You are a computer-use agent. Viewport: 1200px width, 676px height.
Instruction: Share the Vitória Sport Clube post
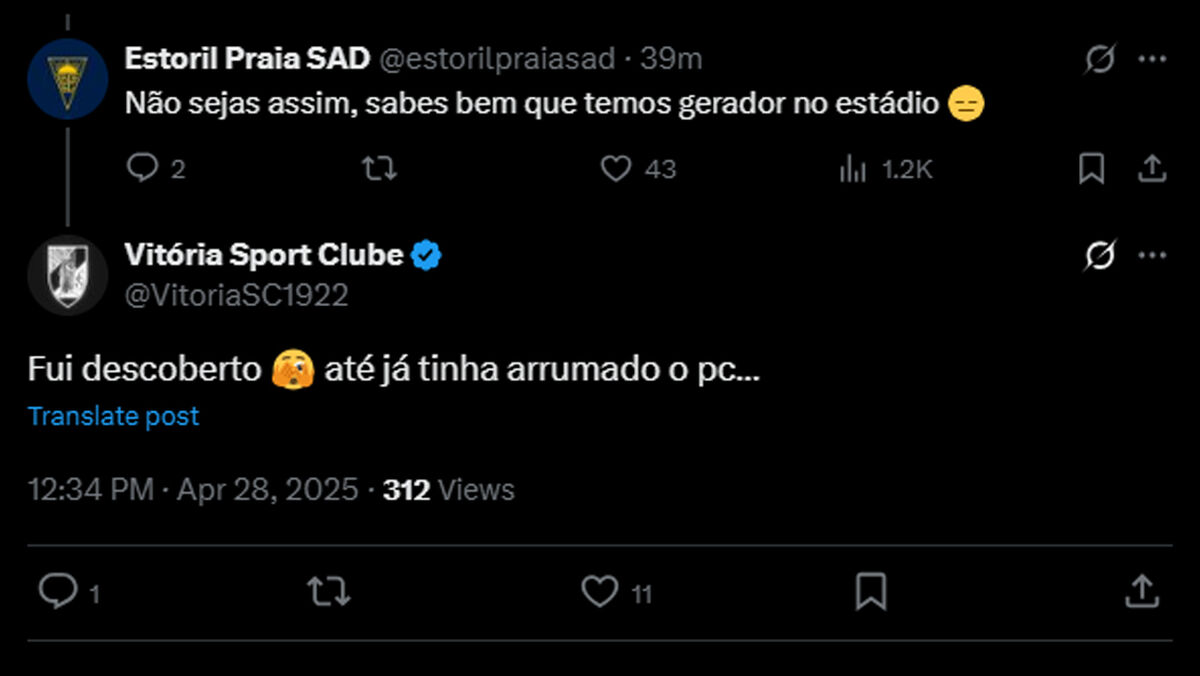[1141, 592]
